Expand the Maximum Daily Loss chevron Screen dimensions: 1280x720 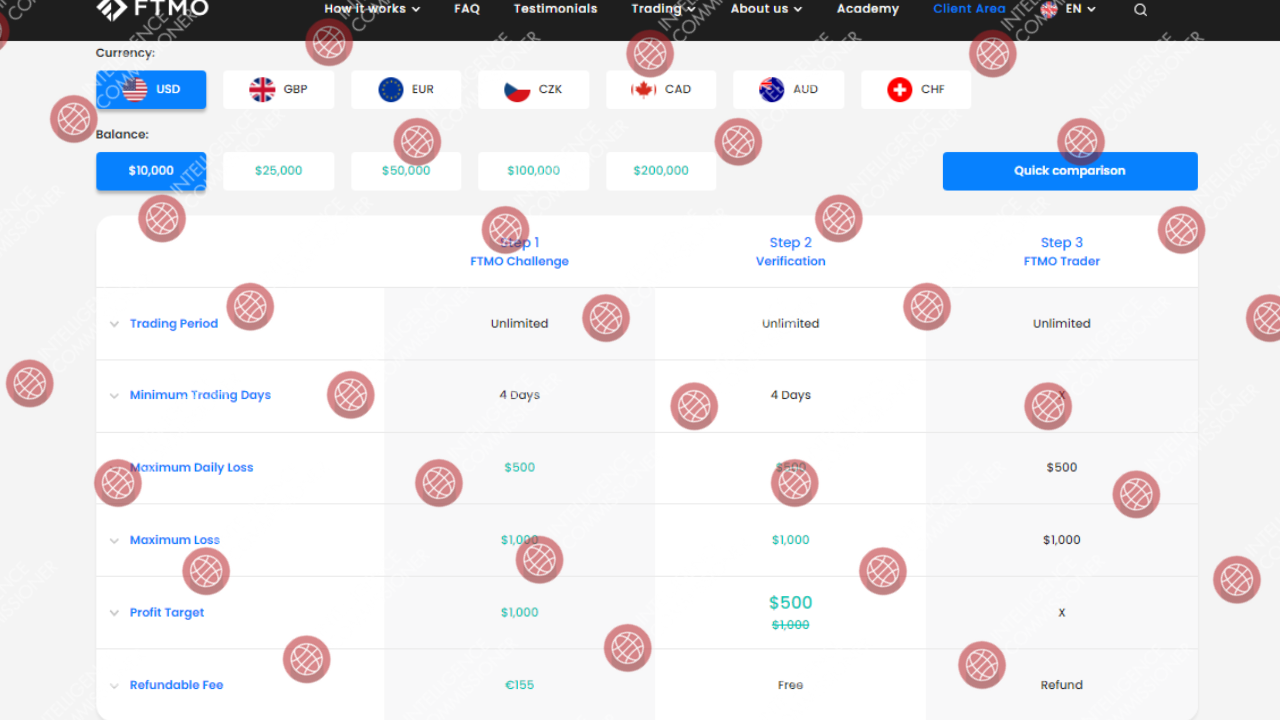[114, 468]
